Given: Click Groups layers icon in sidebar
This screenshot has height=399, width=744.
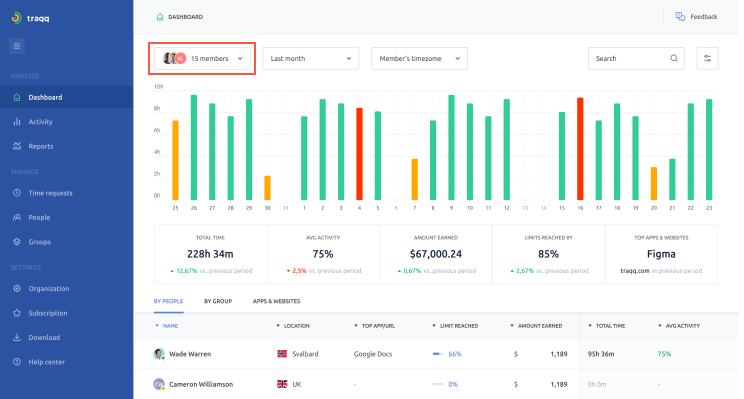Looking at the screenshot, I should [x=17, y=241].
